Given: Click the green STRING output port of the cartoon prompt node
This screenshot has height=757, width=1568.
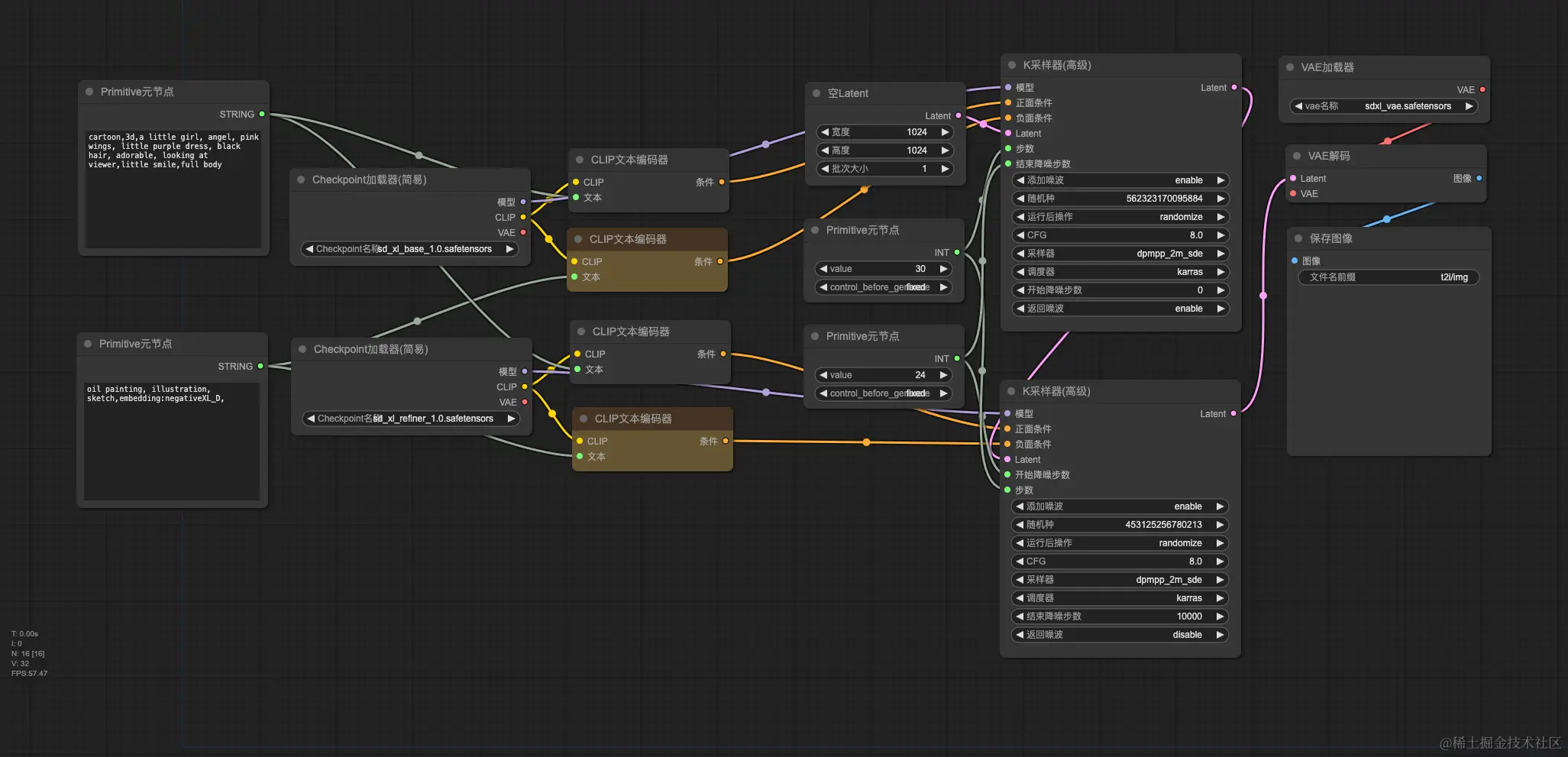Looking at the screenshot, I should point(262,114).
